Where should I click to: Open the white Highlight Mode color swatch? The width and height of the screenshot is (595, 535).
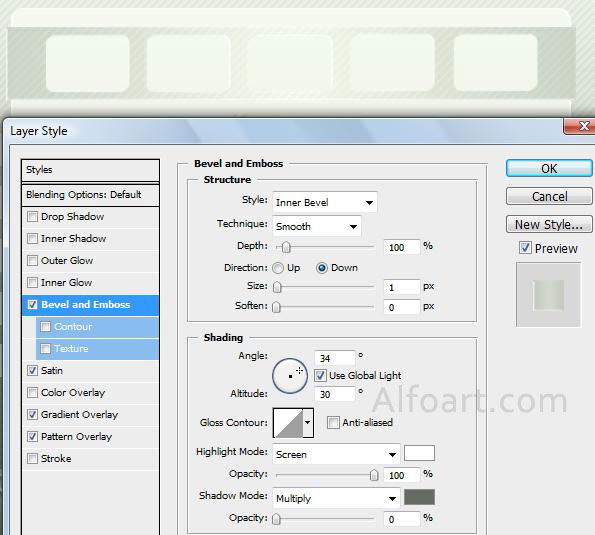pyautogui.click(x=419, y=453)
